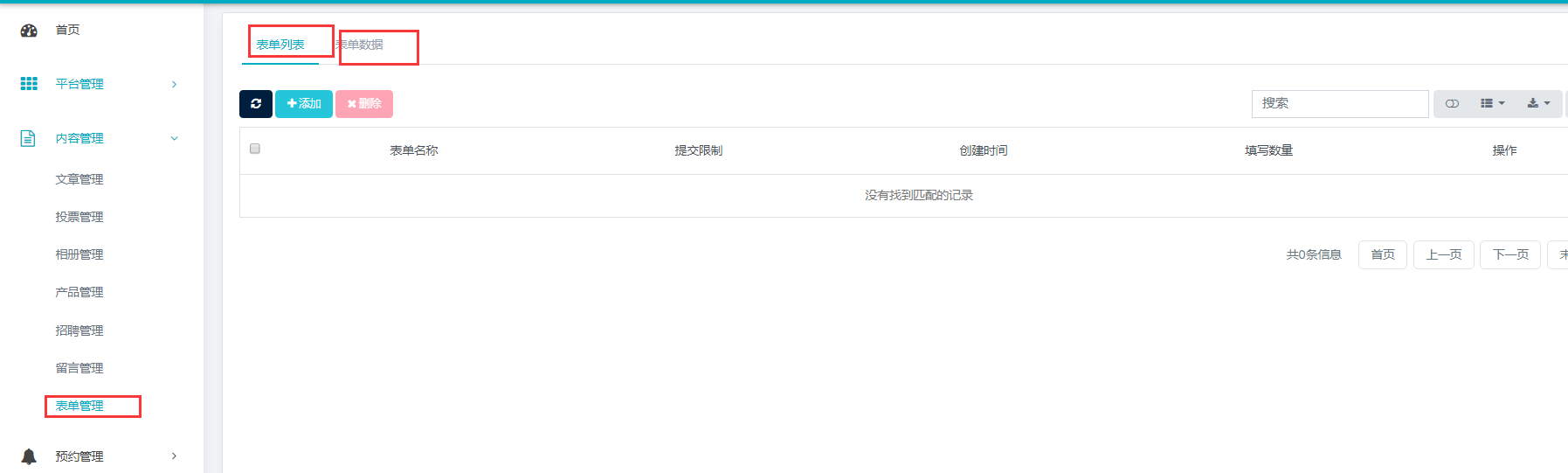
Task: Click the refresh icon button
Action: pos(256,104)
